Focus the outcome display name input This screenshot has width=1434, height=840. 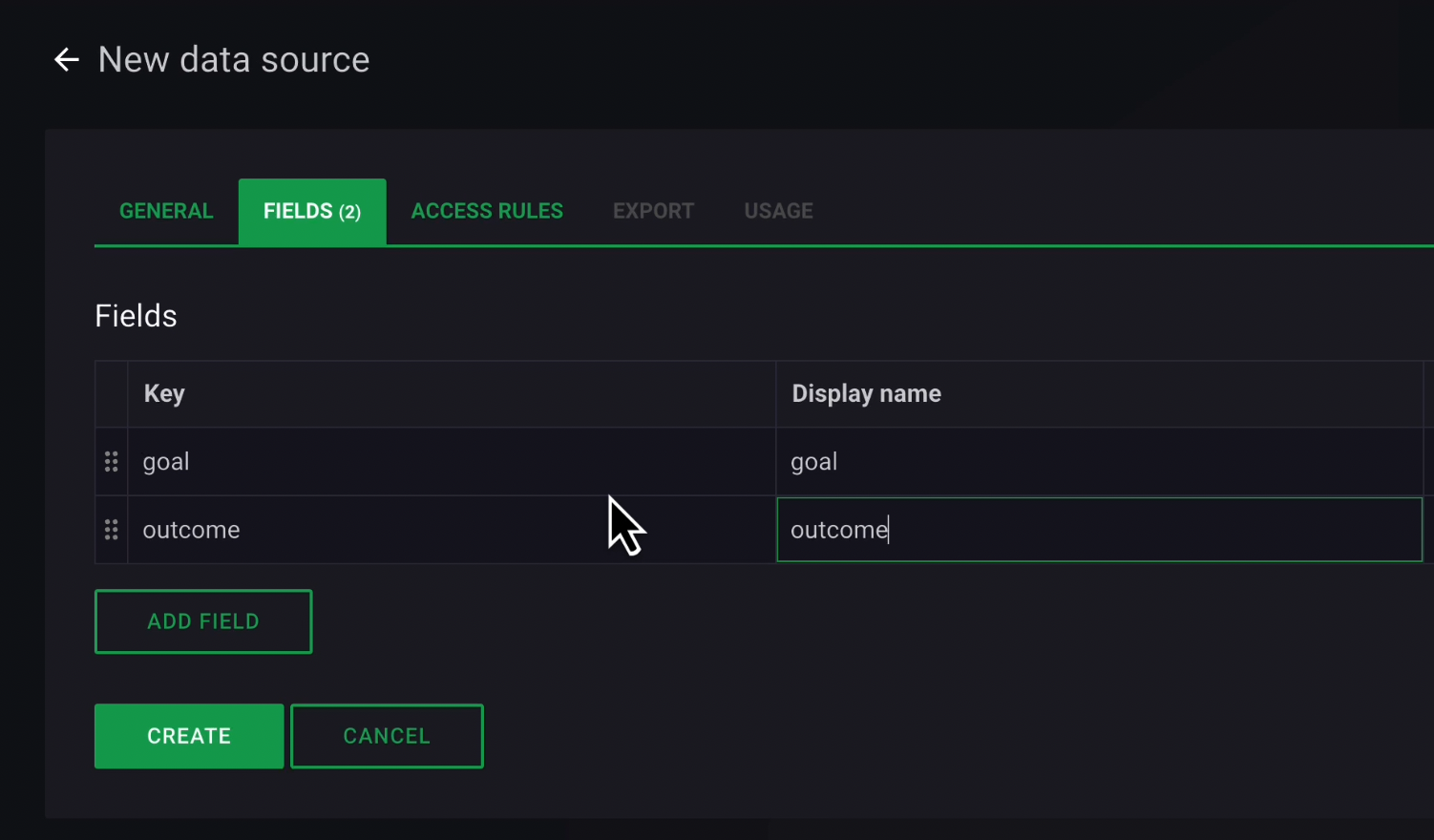coord(1098,530)
